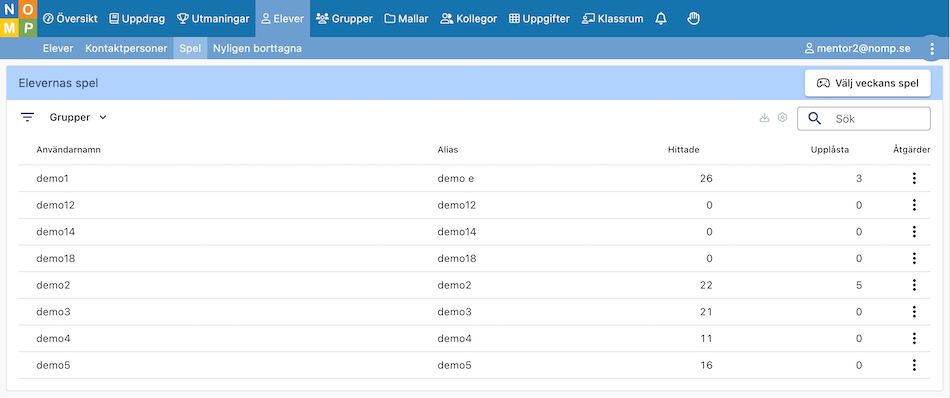The height and width of the screenshot is (398, 950).
Task: Open the account kebab menu
Action: tap(932, 49)
